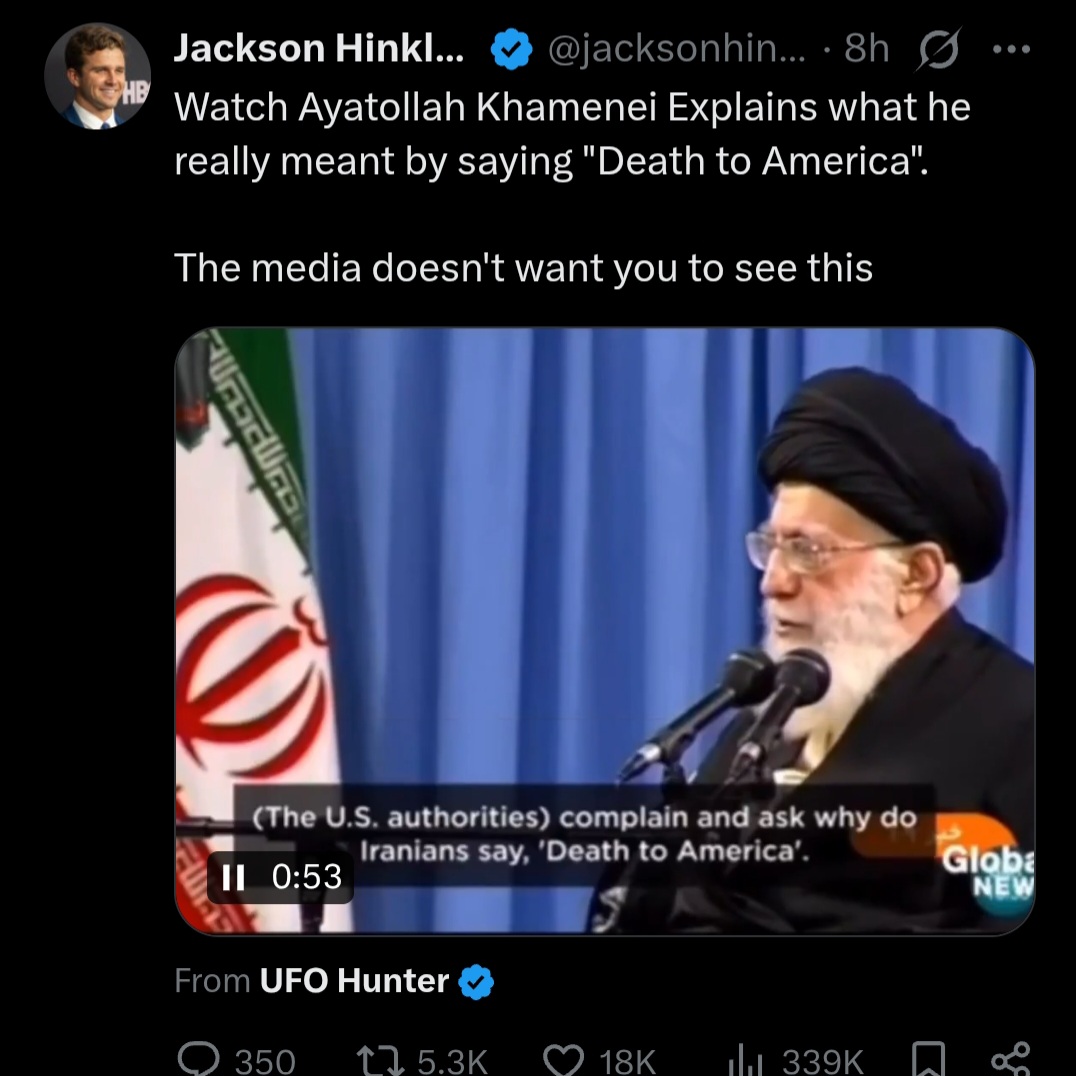Viewport: 1076px width, 1076px height.
Task: Repost using the retweet arrows icon
Action: (381, 1060)
